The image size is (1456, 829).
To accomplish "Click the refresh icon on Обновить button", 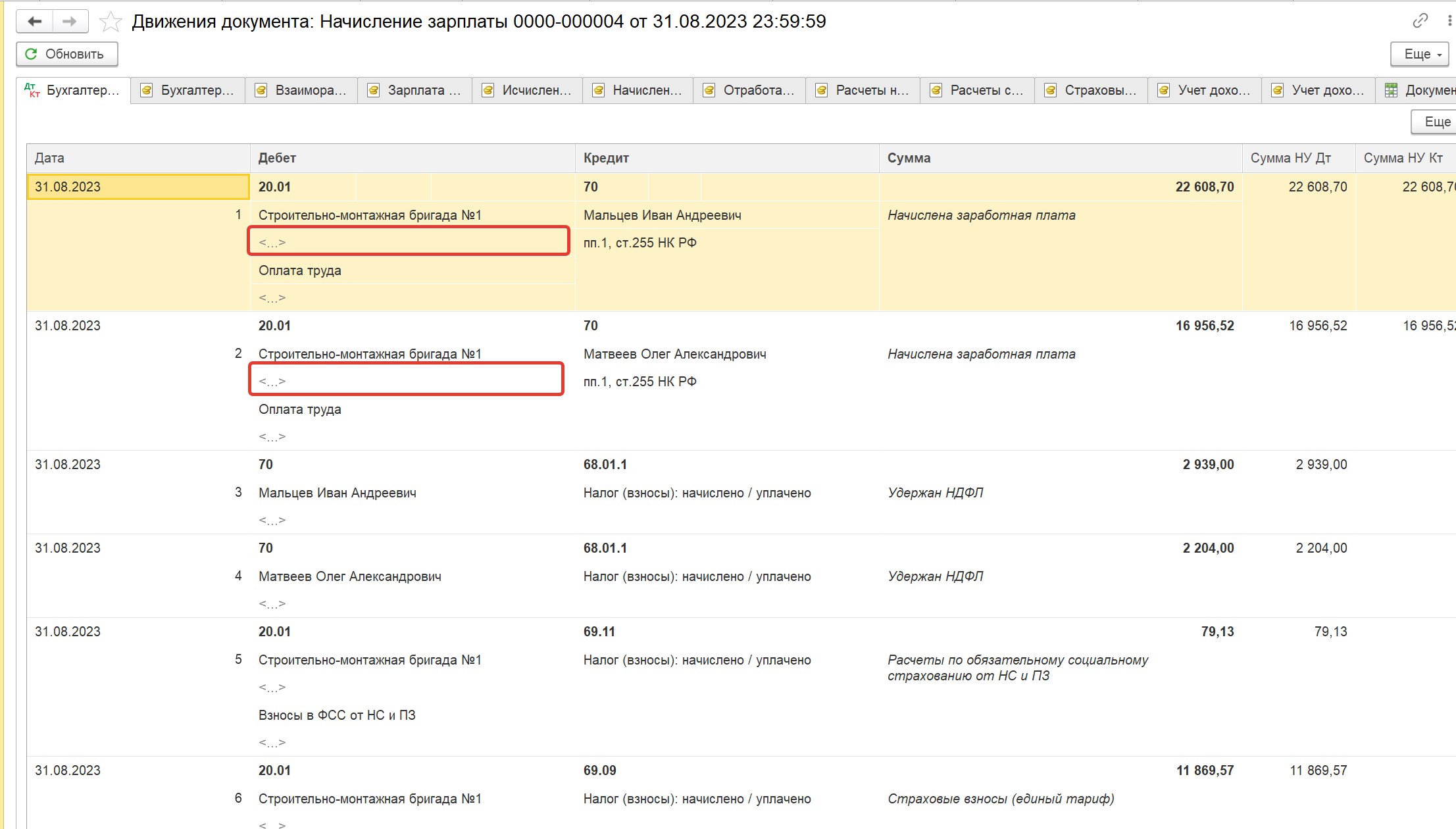I will (31, 54).
